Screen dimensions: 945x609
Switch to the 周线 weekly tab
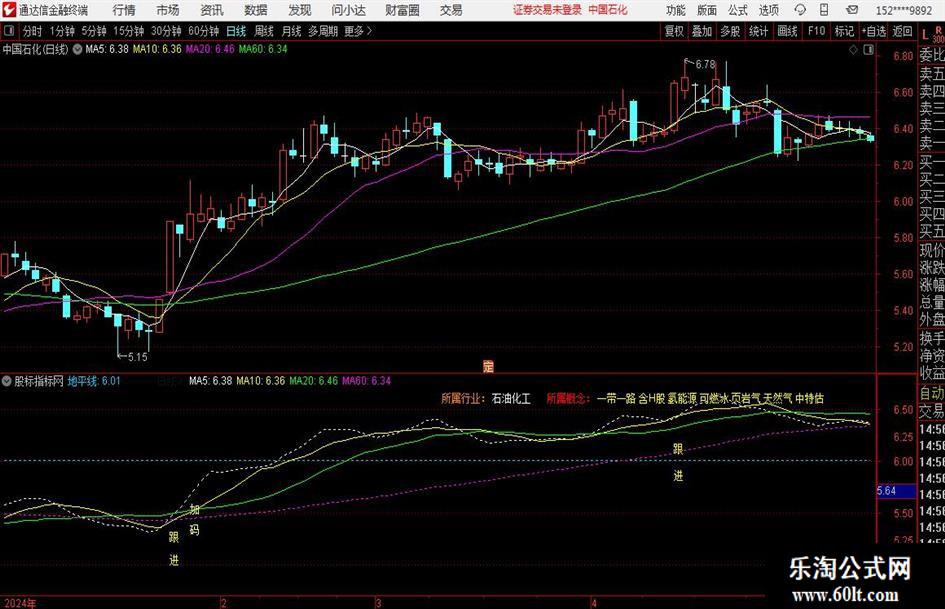263,31
